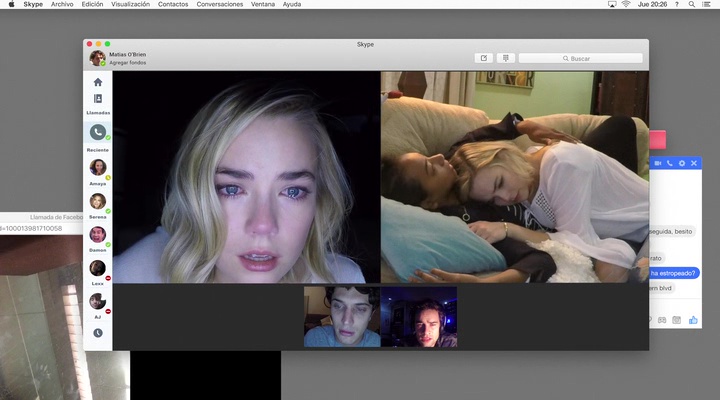720x400 pixels.
Task: Click the Reciente sidebar label
Action: click(98, 150)
